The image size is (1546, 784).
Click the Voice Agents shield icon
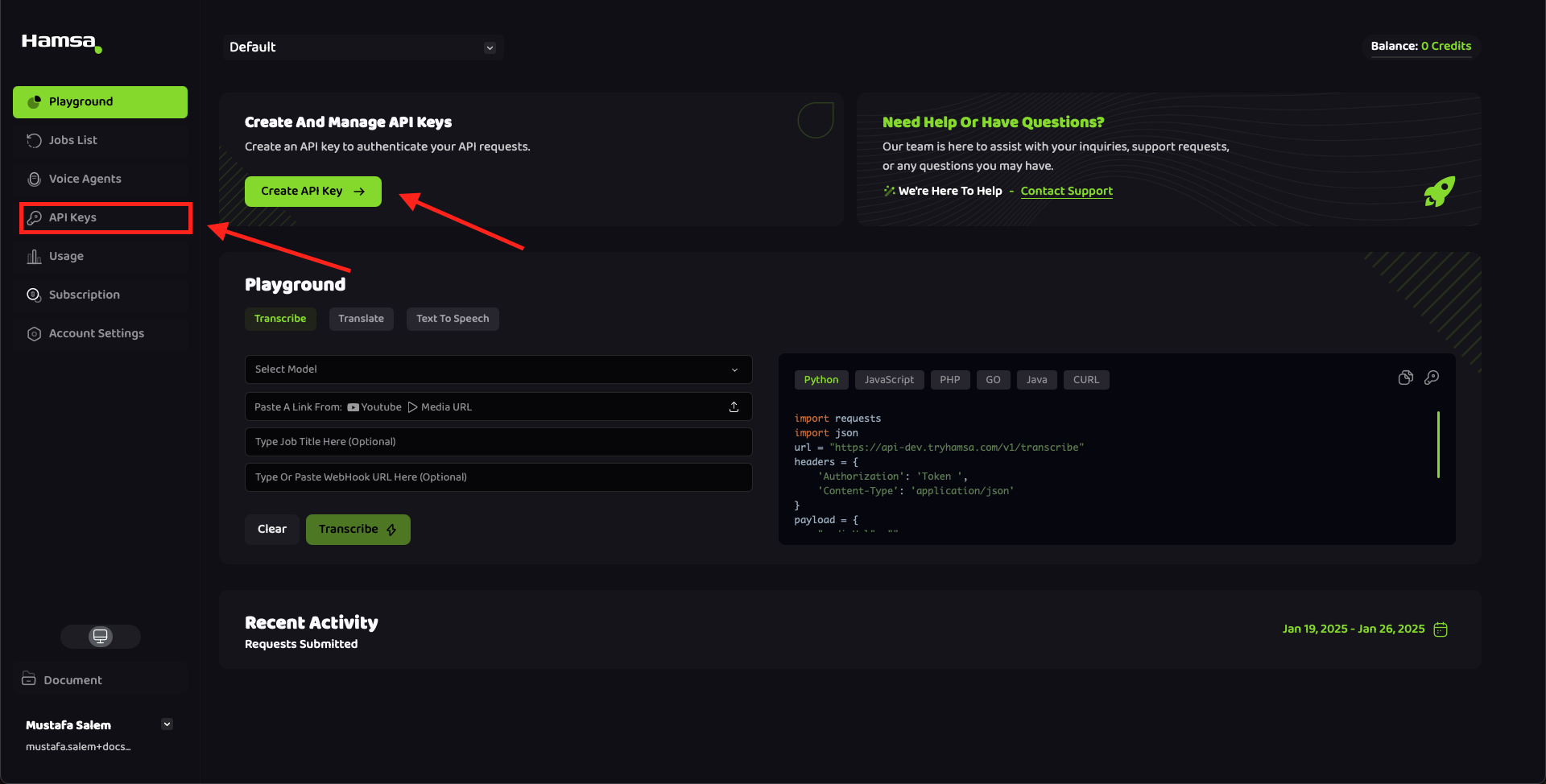coord(33,178)
